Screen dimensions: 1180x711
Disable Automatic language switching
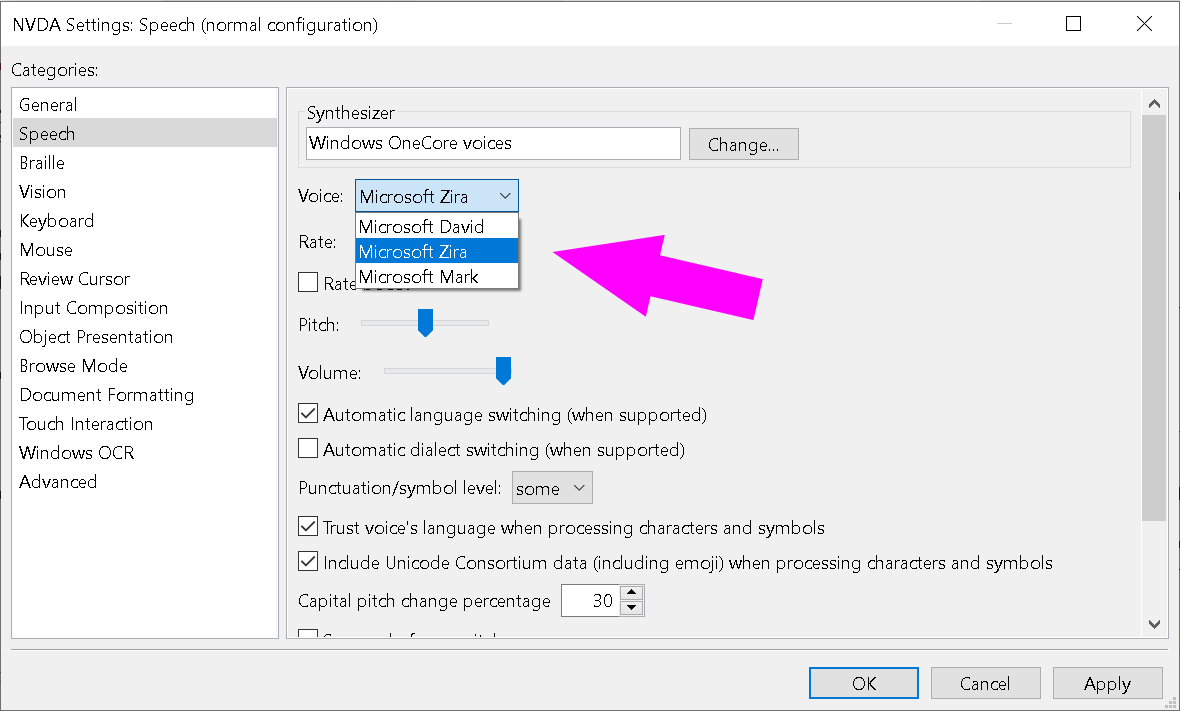click(x=307, y=413)
